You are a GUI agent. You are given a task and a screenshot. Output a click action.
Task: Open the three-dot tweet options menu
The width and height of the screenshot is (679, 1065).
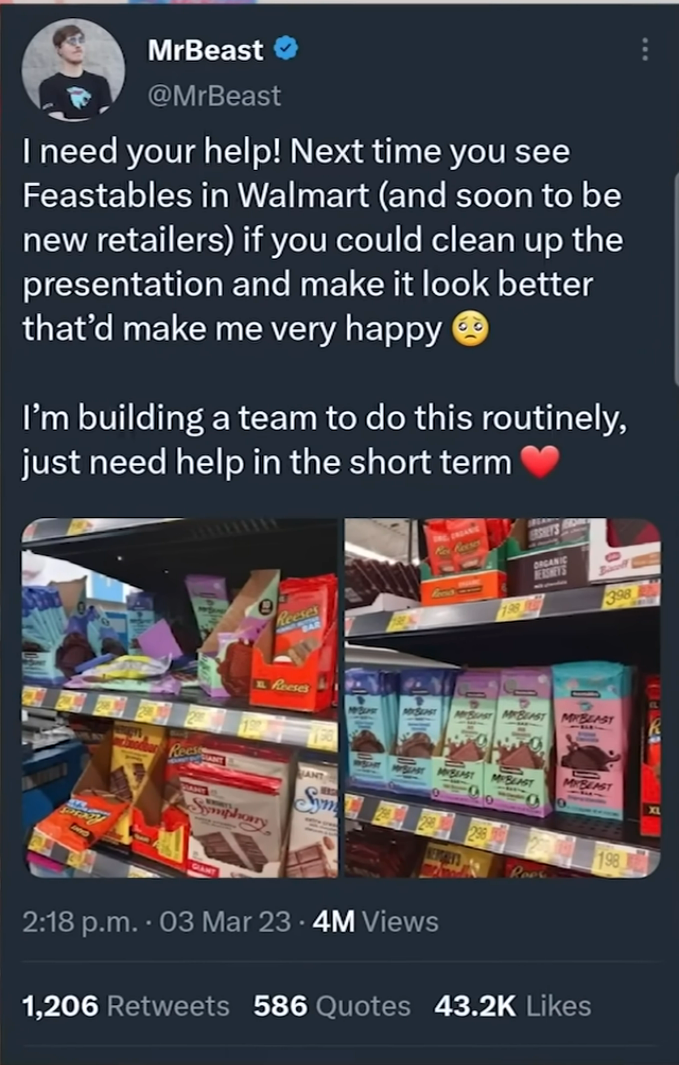click(x=644, y=50)
